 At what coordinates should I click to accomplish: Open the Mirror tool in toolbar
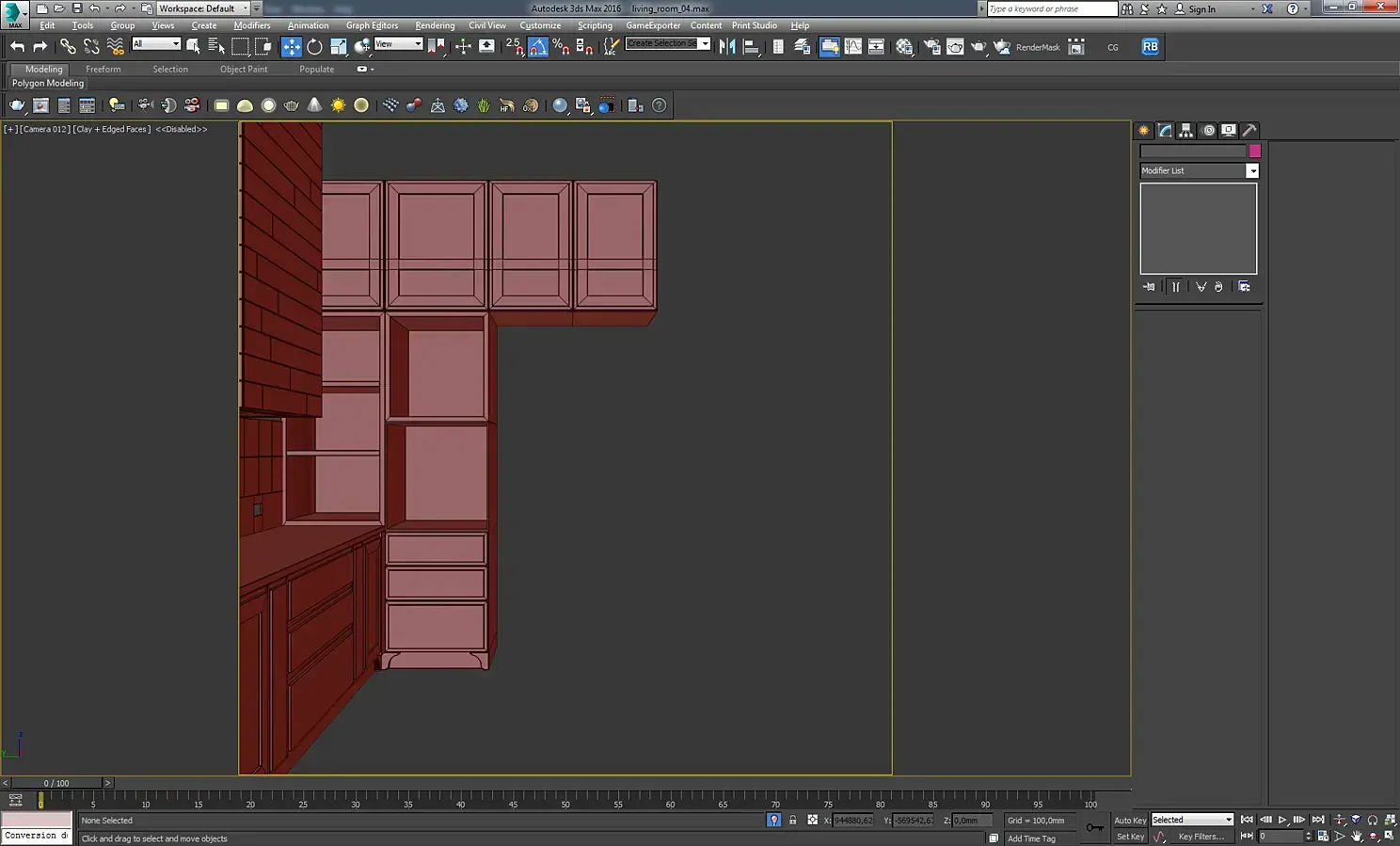coord(727,47)
